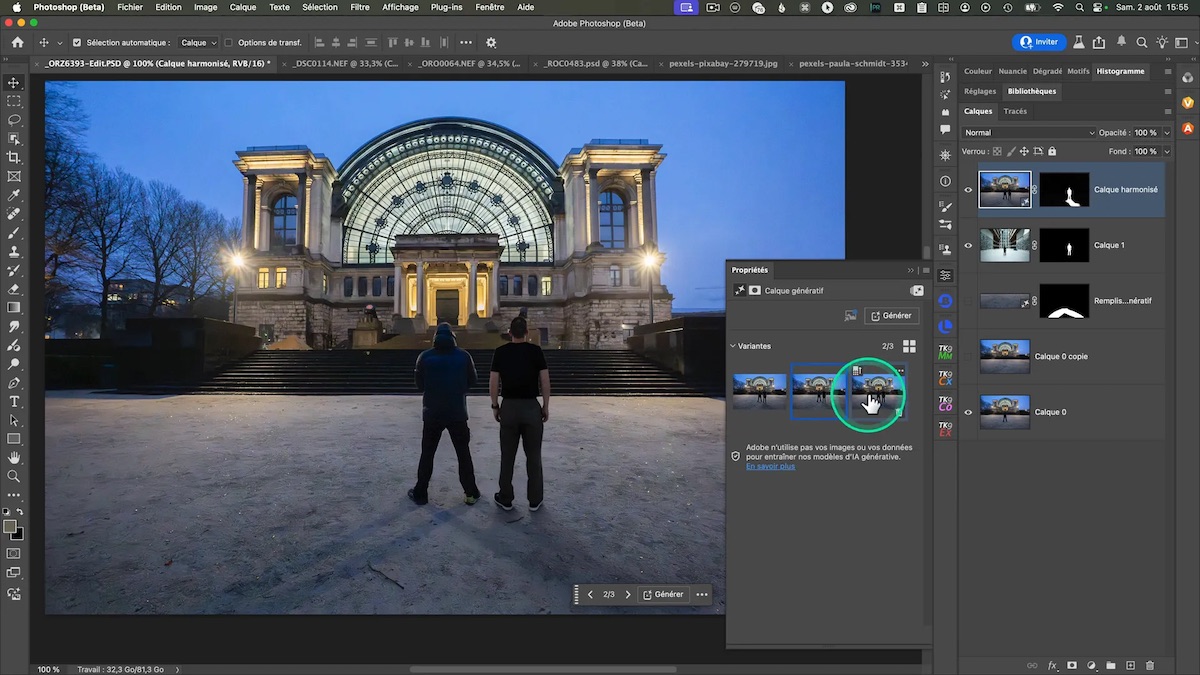The height and width of the screenshot is (675, 1200).
Task: Select the Eraser tool
Action: 14,289
